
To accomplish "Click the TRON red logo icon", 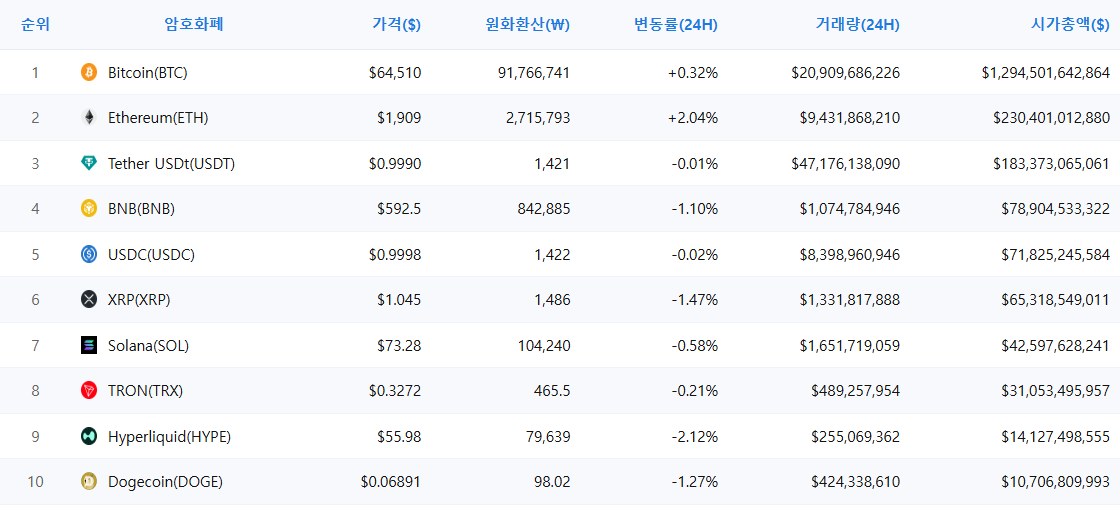I will coord(89,390).
